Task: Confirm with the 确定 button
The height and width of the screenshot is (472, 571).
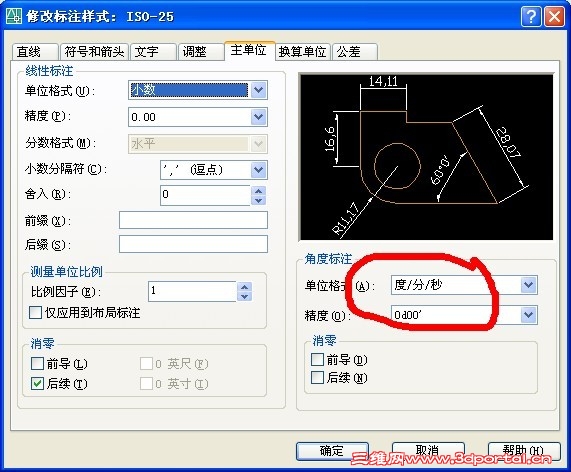Action: click(x=332, y=451)
